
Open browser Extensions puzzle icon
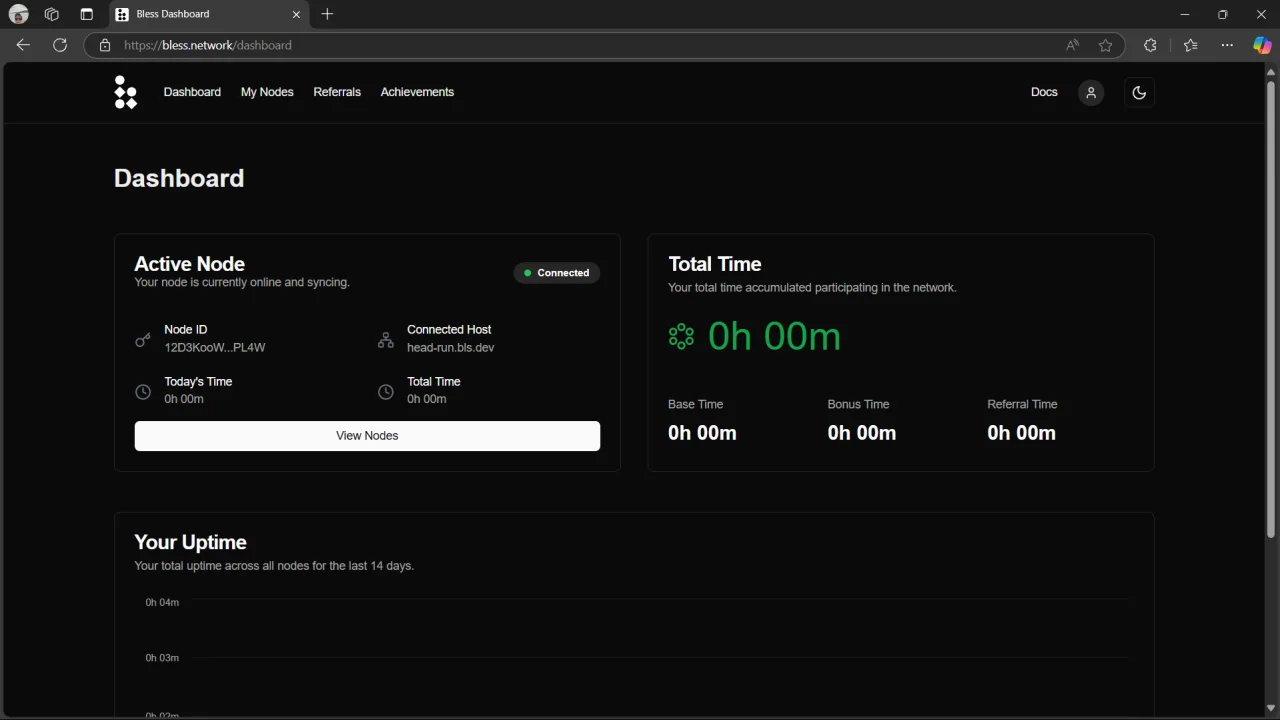[1150, 45]
